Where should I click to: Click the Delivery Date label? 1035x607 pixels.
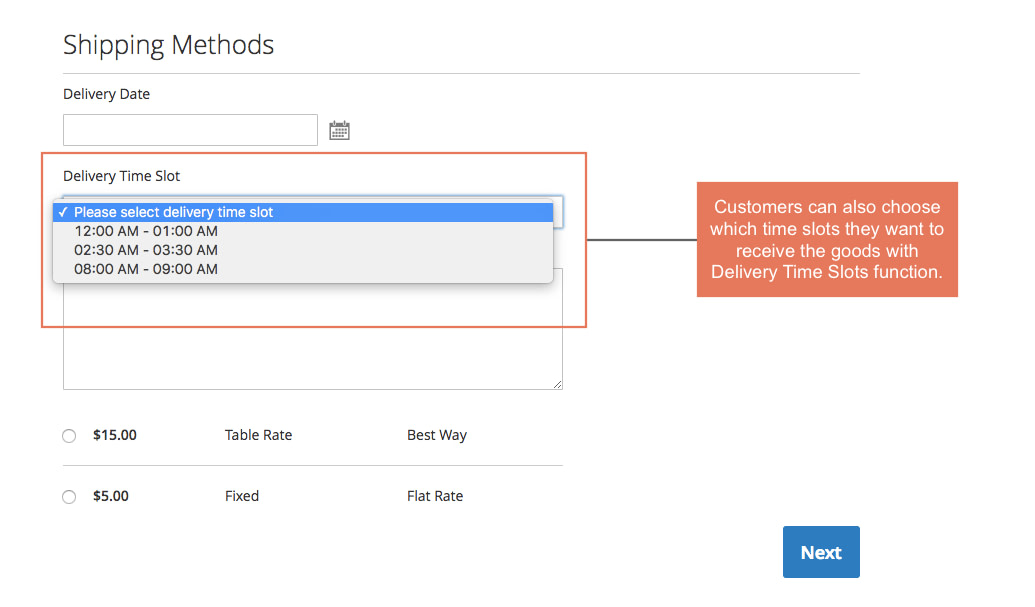(106, 94)
